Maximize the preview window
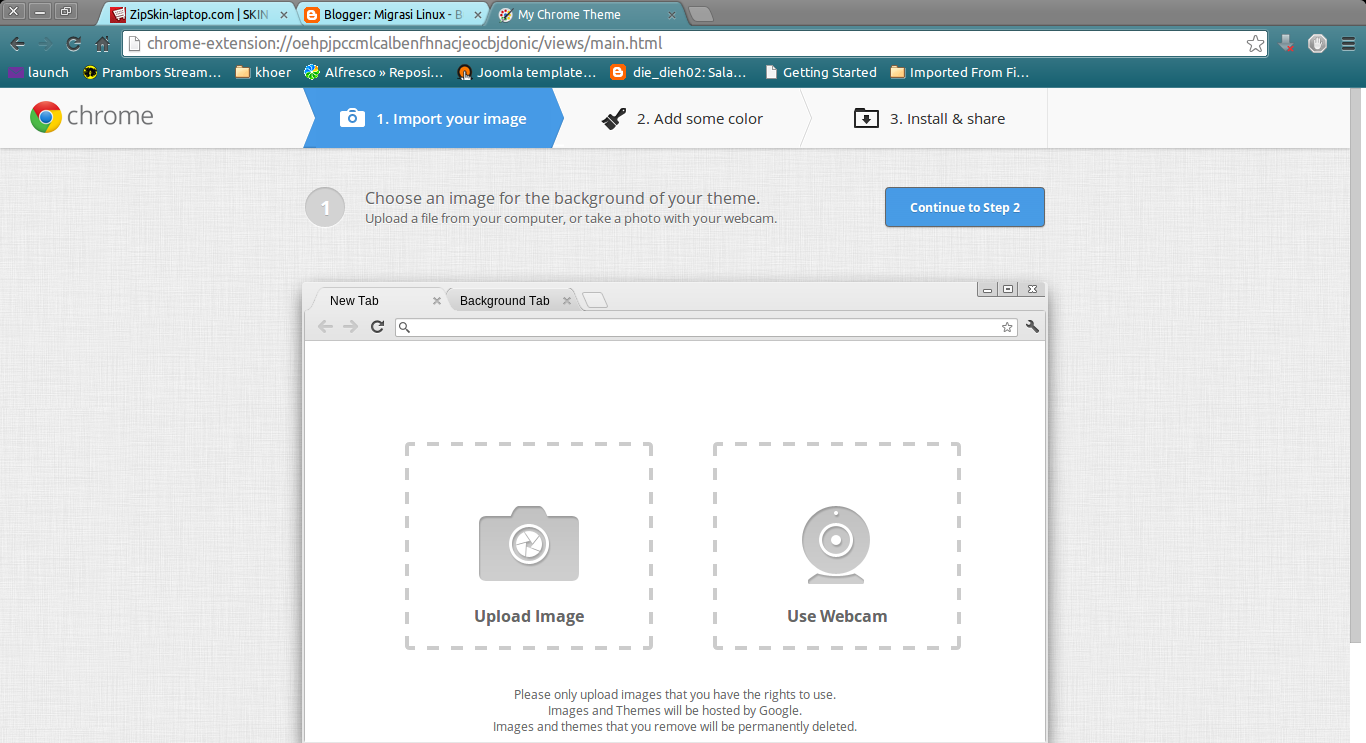 [x=1008, y=289]
